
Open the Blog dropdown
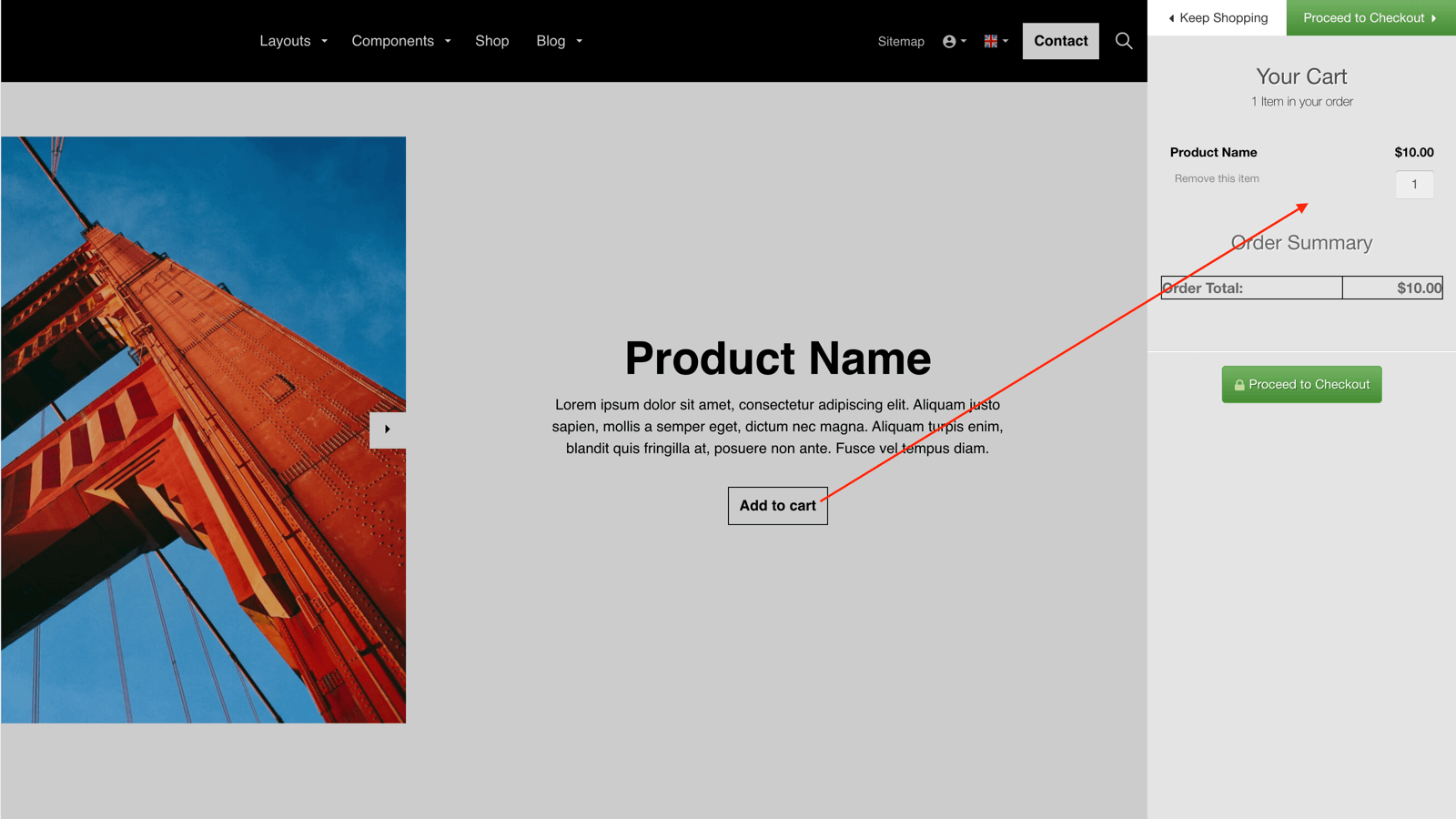pyautogui.click(x=551, y=41)
